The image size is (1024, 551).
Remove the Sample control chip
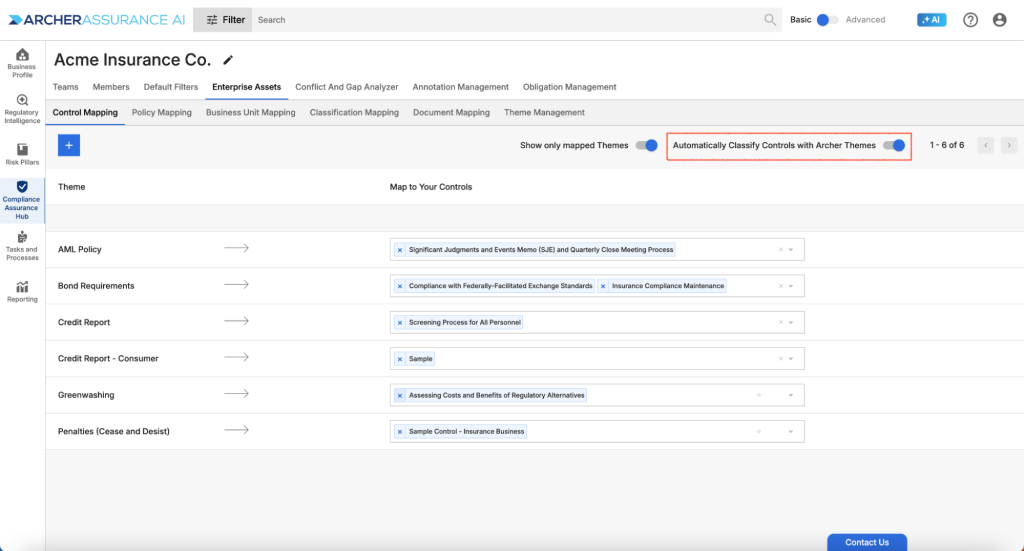coord(400,359)
